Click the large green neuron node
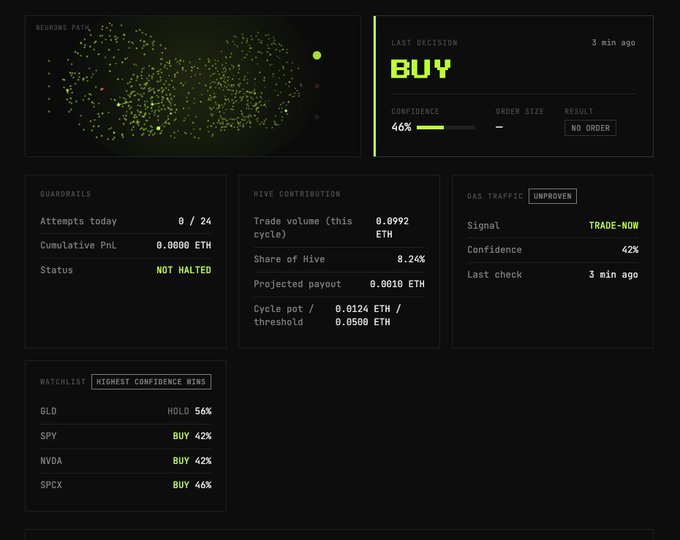The height and width of the screenshot is (540, 680). (317, 55)
